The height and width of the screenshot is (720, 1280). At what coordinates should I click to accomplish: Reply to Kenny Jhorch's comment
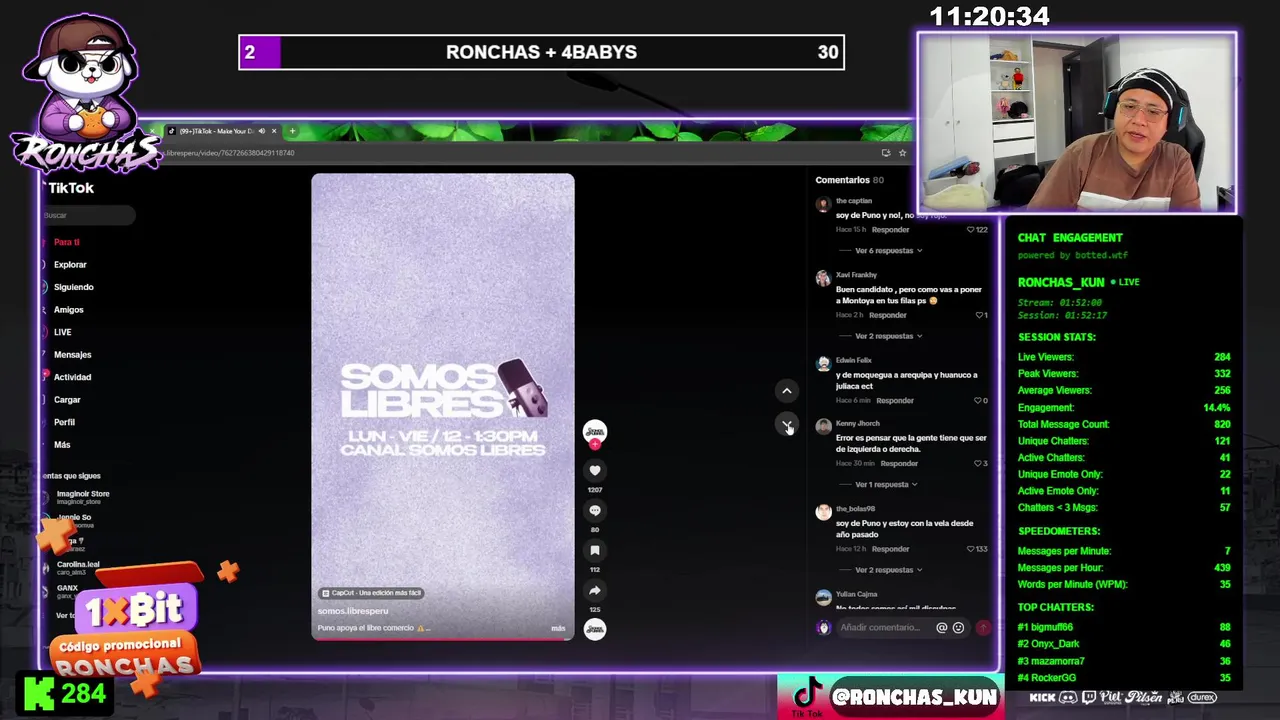[898, 464]
